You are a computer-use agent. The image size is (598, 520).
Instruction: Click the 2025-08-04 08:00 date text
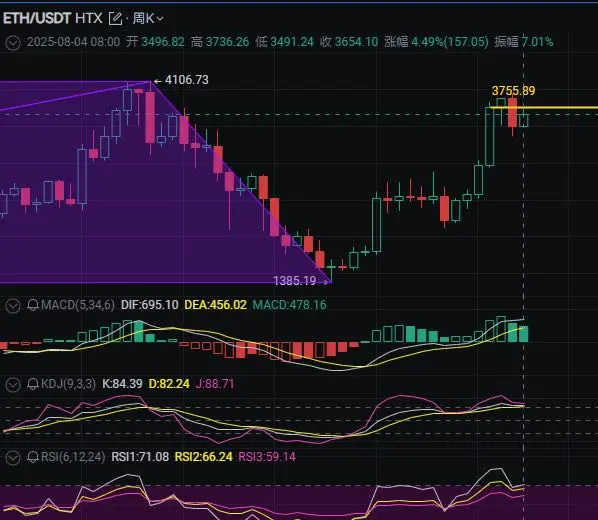pyautogui.click(x=73, y=42)
